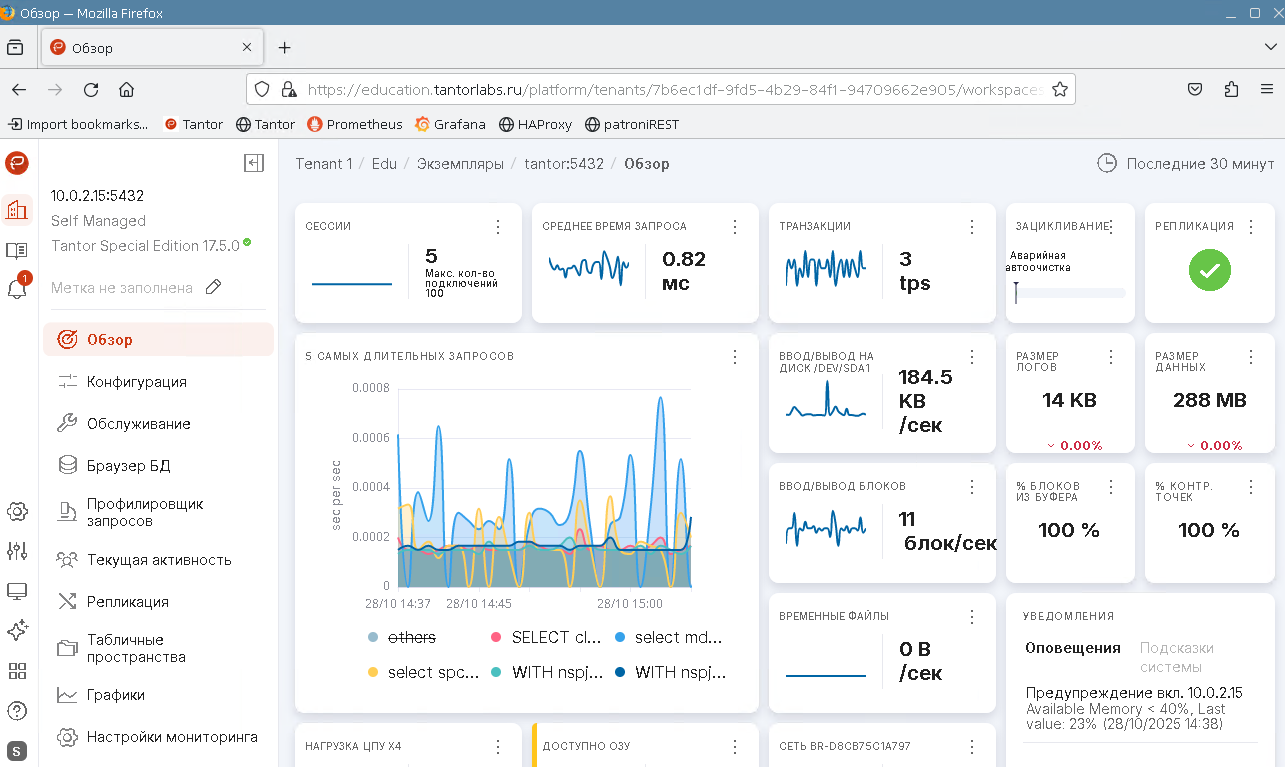
Task: Collapse the left sidebar panel
Action: pos(254,163)
